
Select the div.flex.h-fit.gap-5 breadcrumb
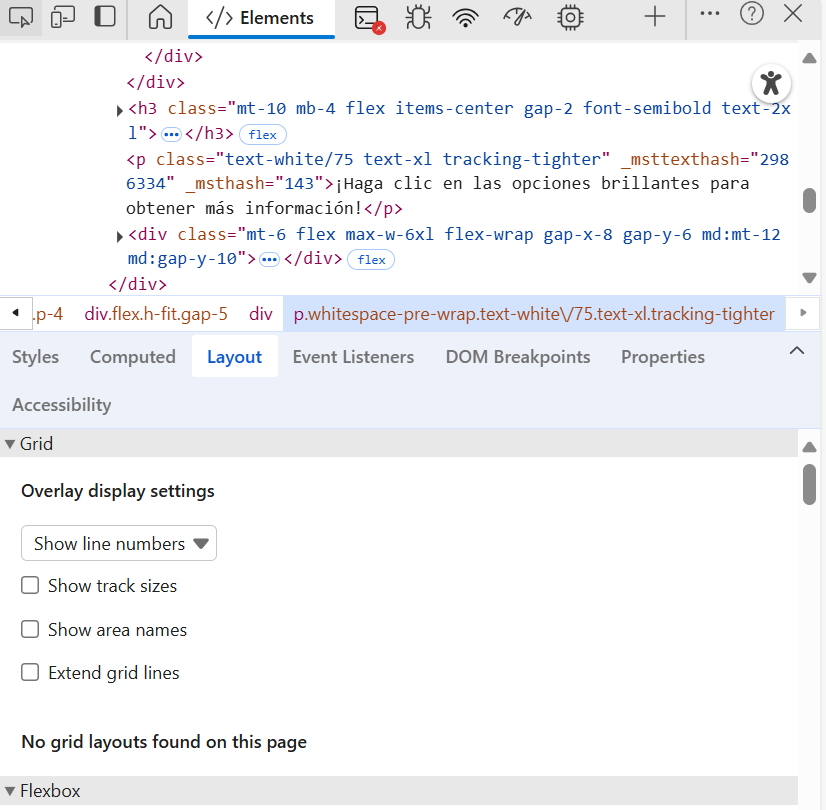point(156,314)
